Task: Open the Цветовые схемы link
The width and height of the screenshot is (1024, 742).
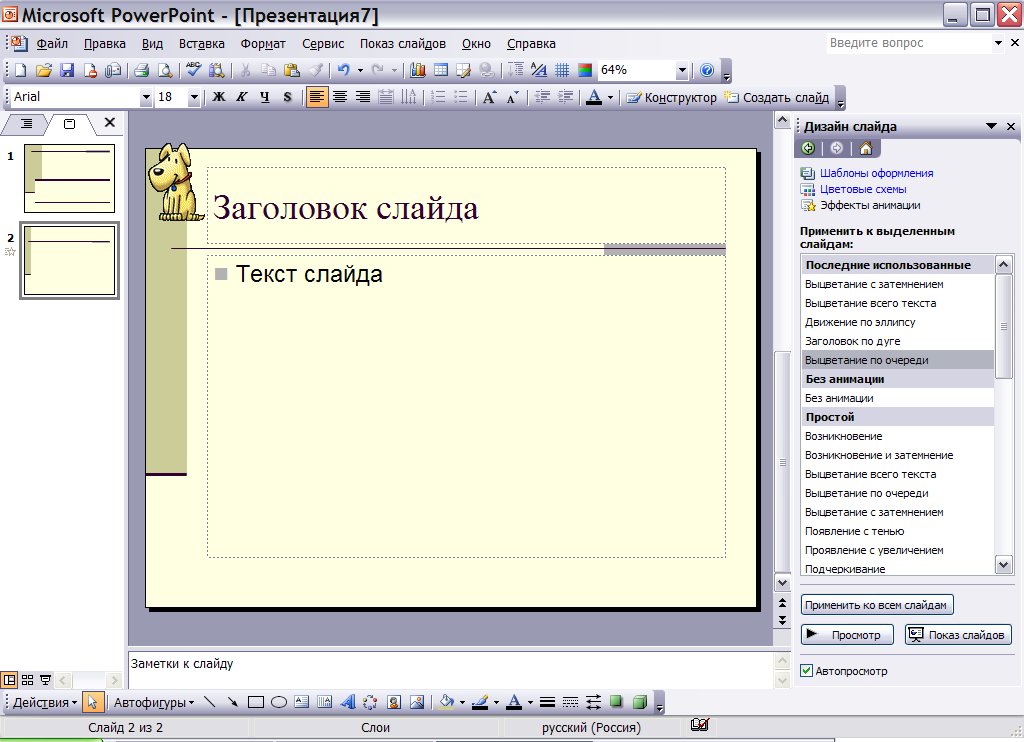Action: 863,189
